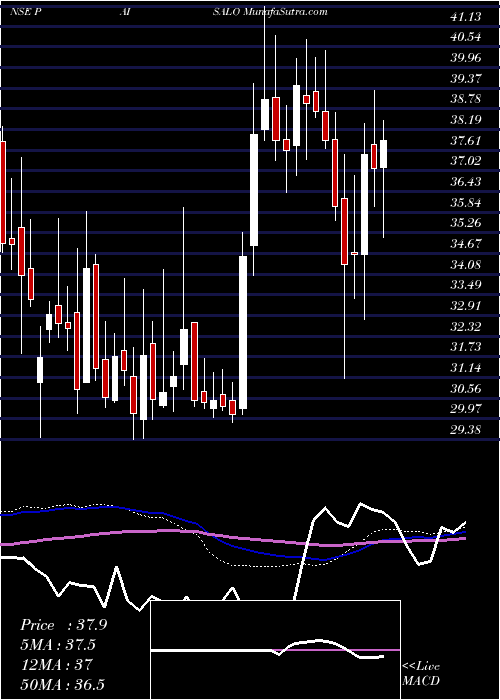
Task: Click the NSE label at top left
Action: point(21,12)
